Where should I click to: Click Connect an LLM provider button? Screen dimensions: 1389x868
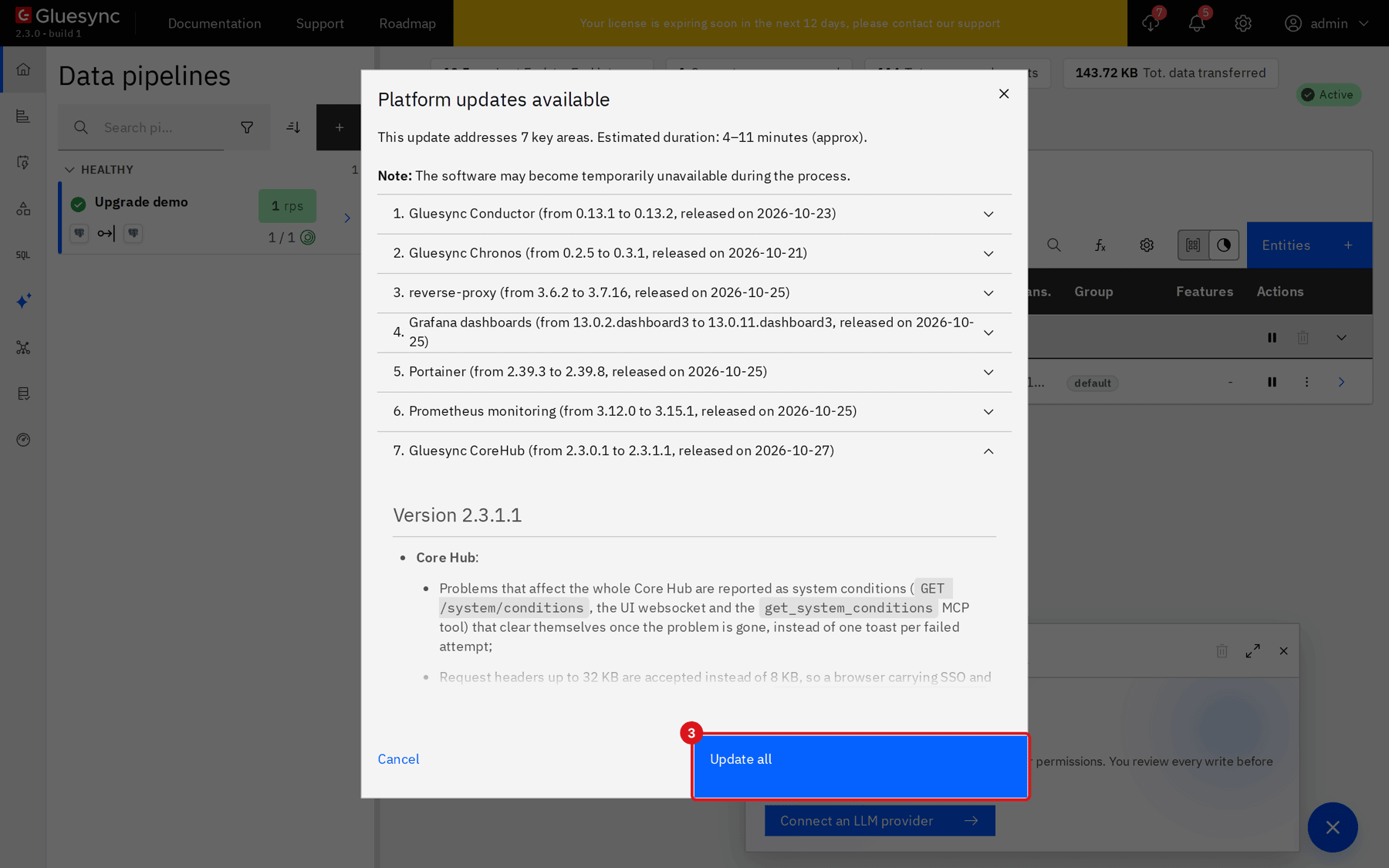pos(880,821)
